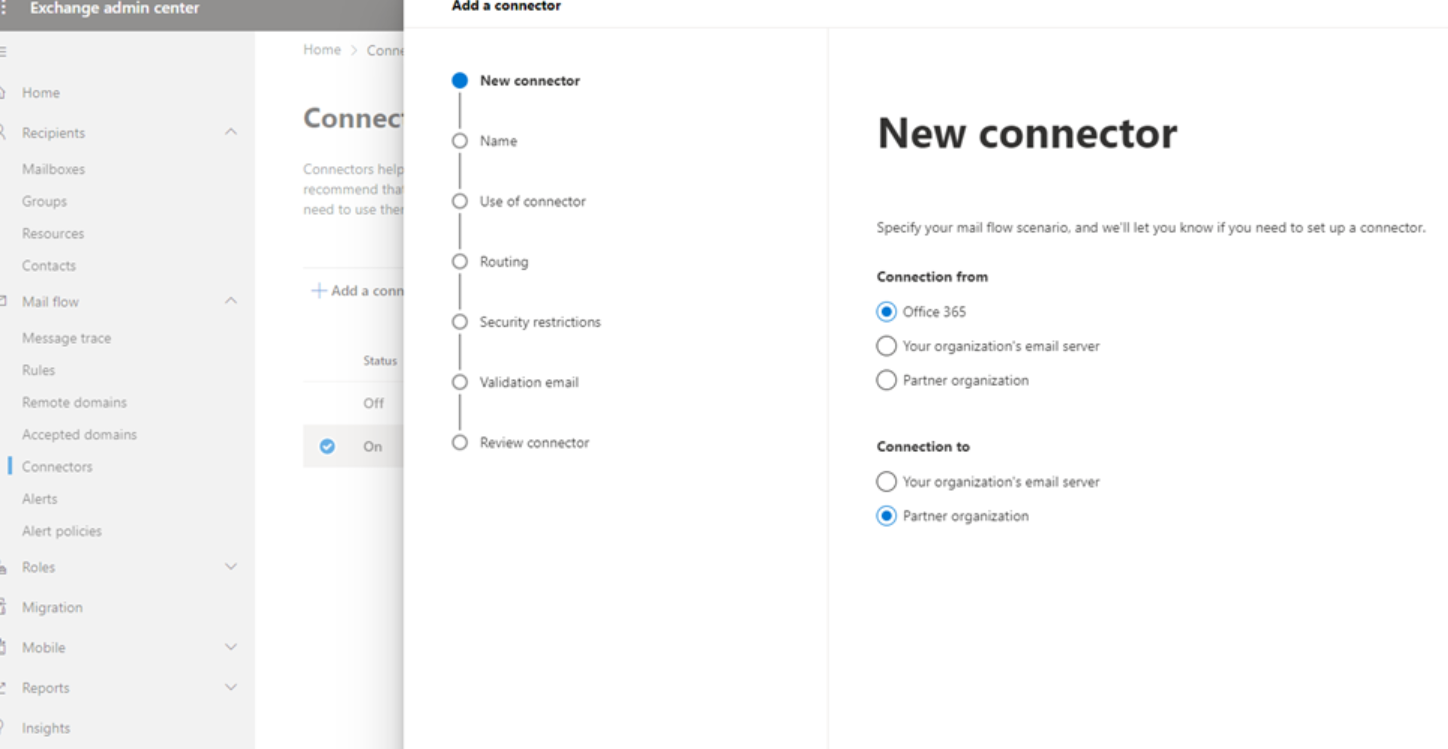This screenshot has height=749, width=1448.
Task: Expand the Roles section chevron
Action: click(x=231, y=567)
